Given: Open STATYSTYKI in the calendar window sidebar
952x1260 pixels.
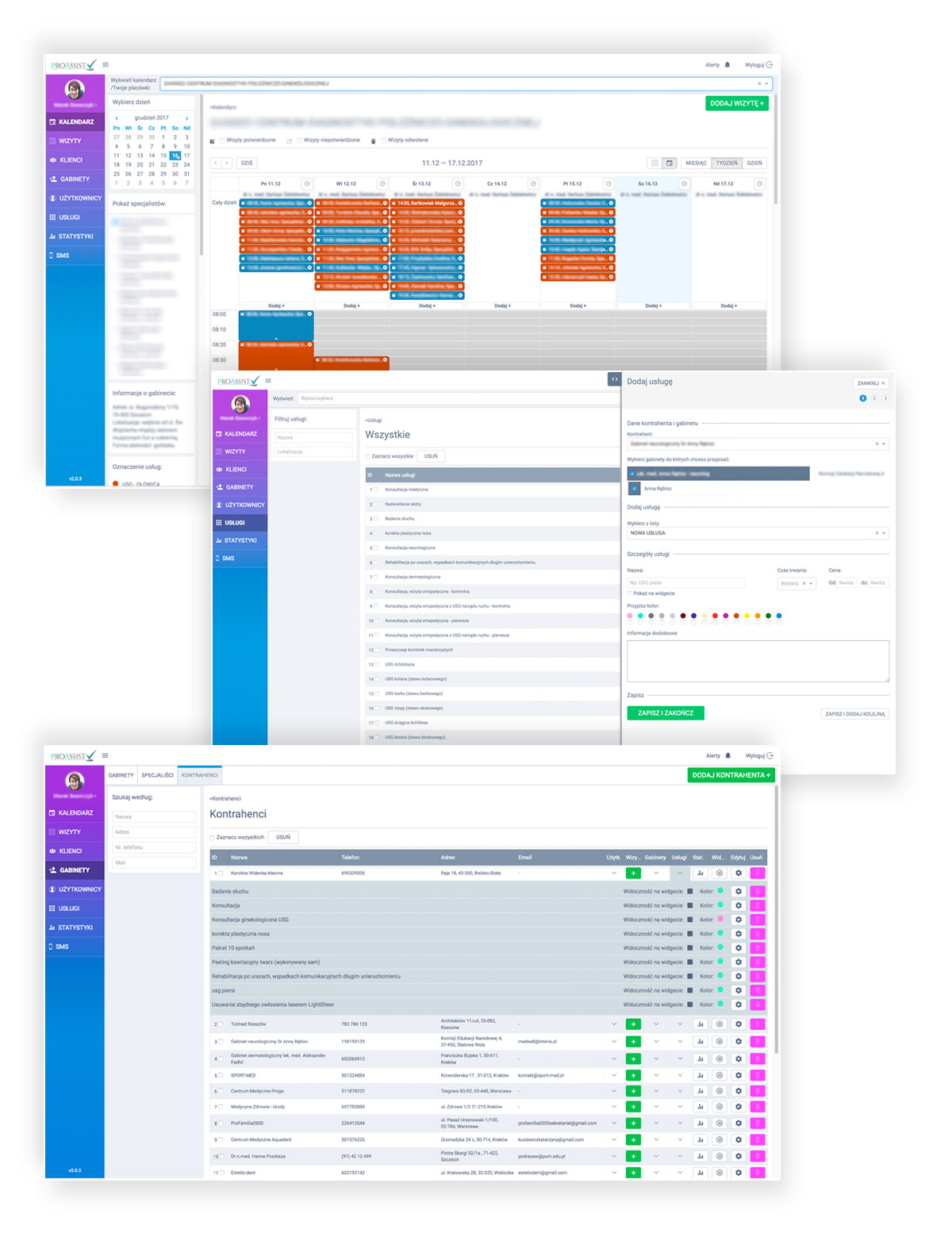Looking at the screenshot, I should point(75,236).
